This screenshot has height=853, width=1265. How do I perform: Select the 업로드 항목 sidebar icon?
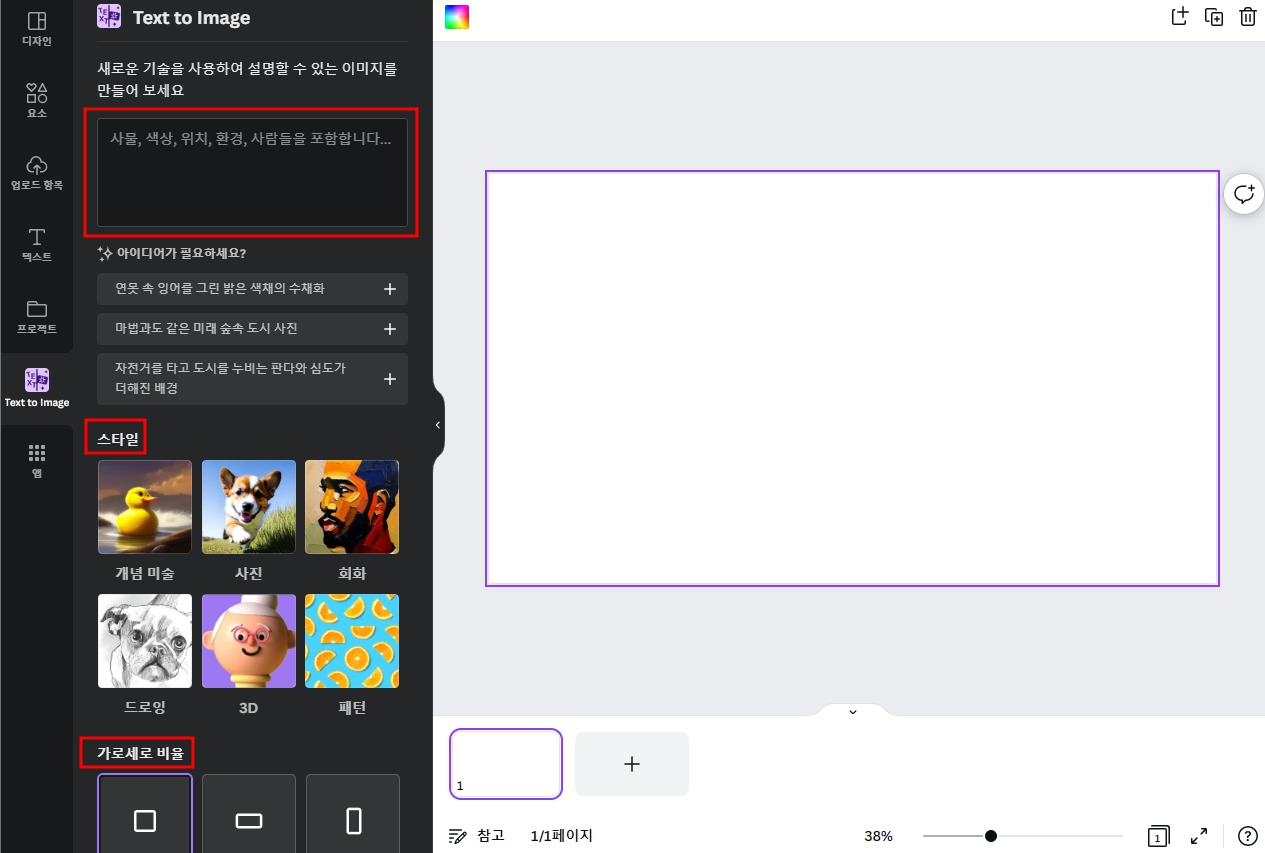click(x=37, y=172)
